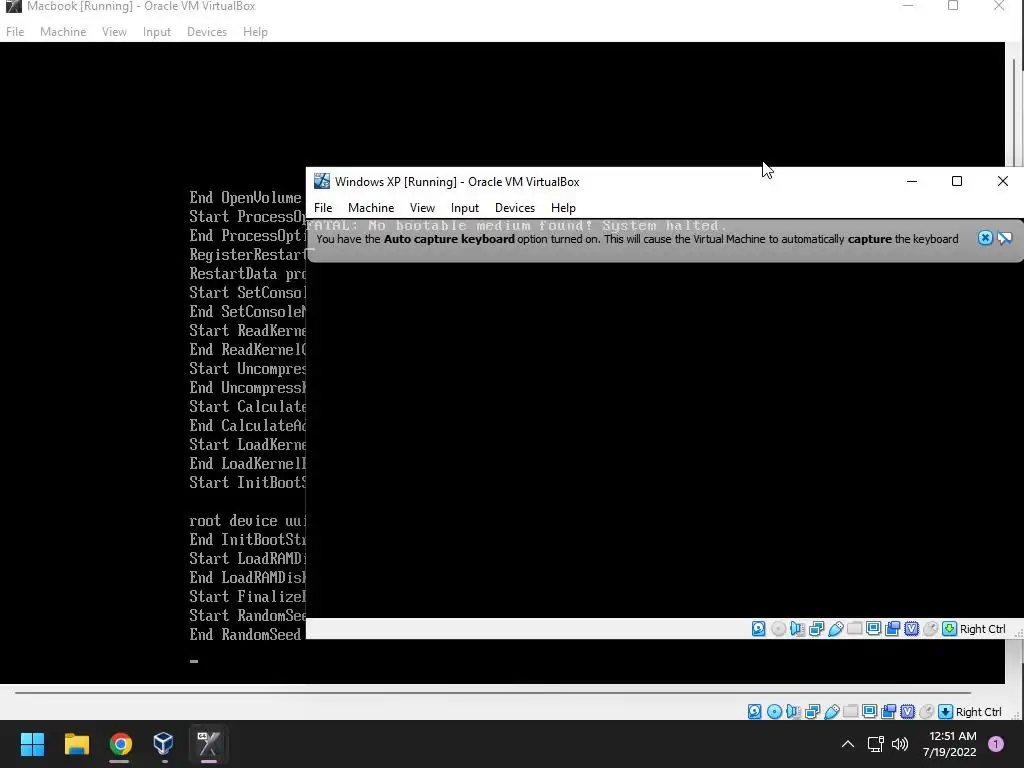Open File menu in Windows XP window
The image size is (1024, 768).
click(323, 208)
